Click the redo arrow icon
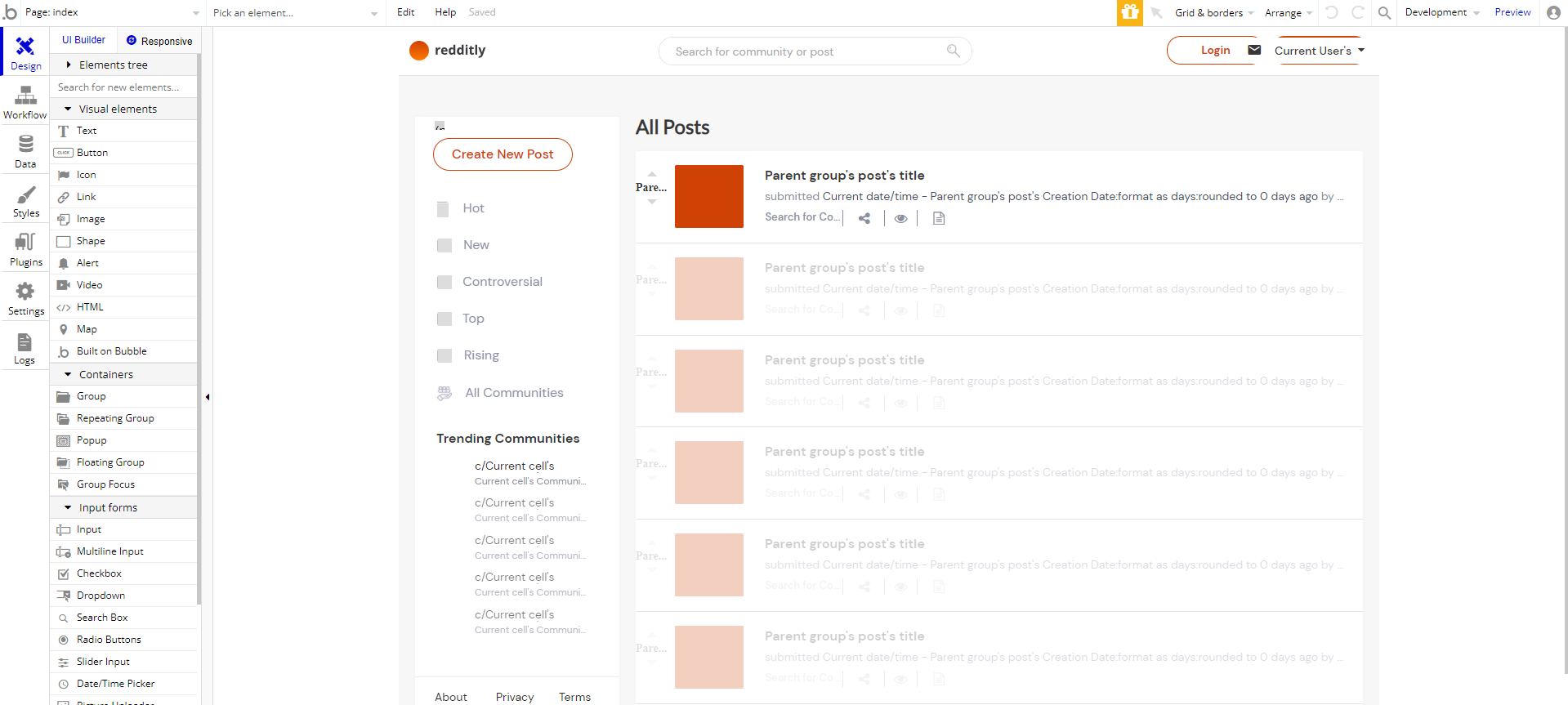Viewport: 1568px width, 705px height. point(1358,12)
